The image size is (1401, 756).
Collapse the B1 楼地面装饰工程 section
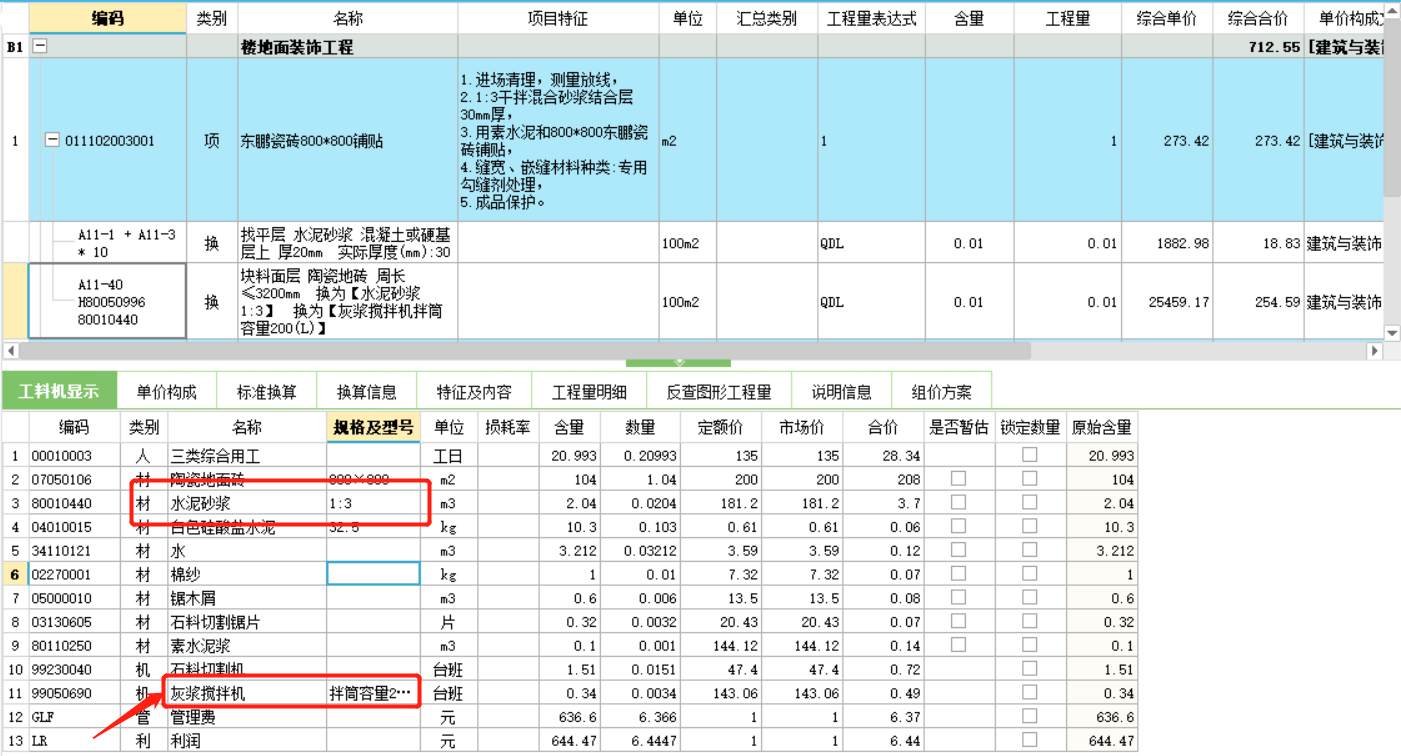pos(40,46)
